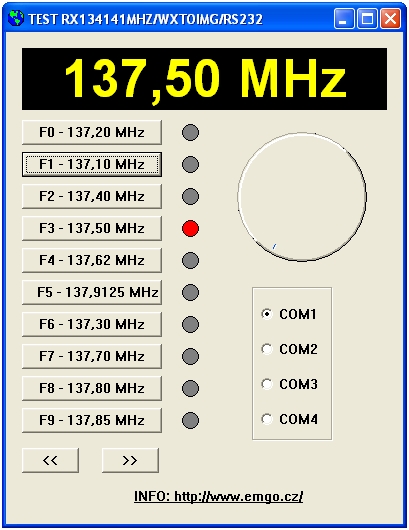Step frequency up with >> button
Screen dimensions: 409x530
click(130, 460)
